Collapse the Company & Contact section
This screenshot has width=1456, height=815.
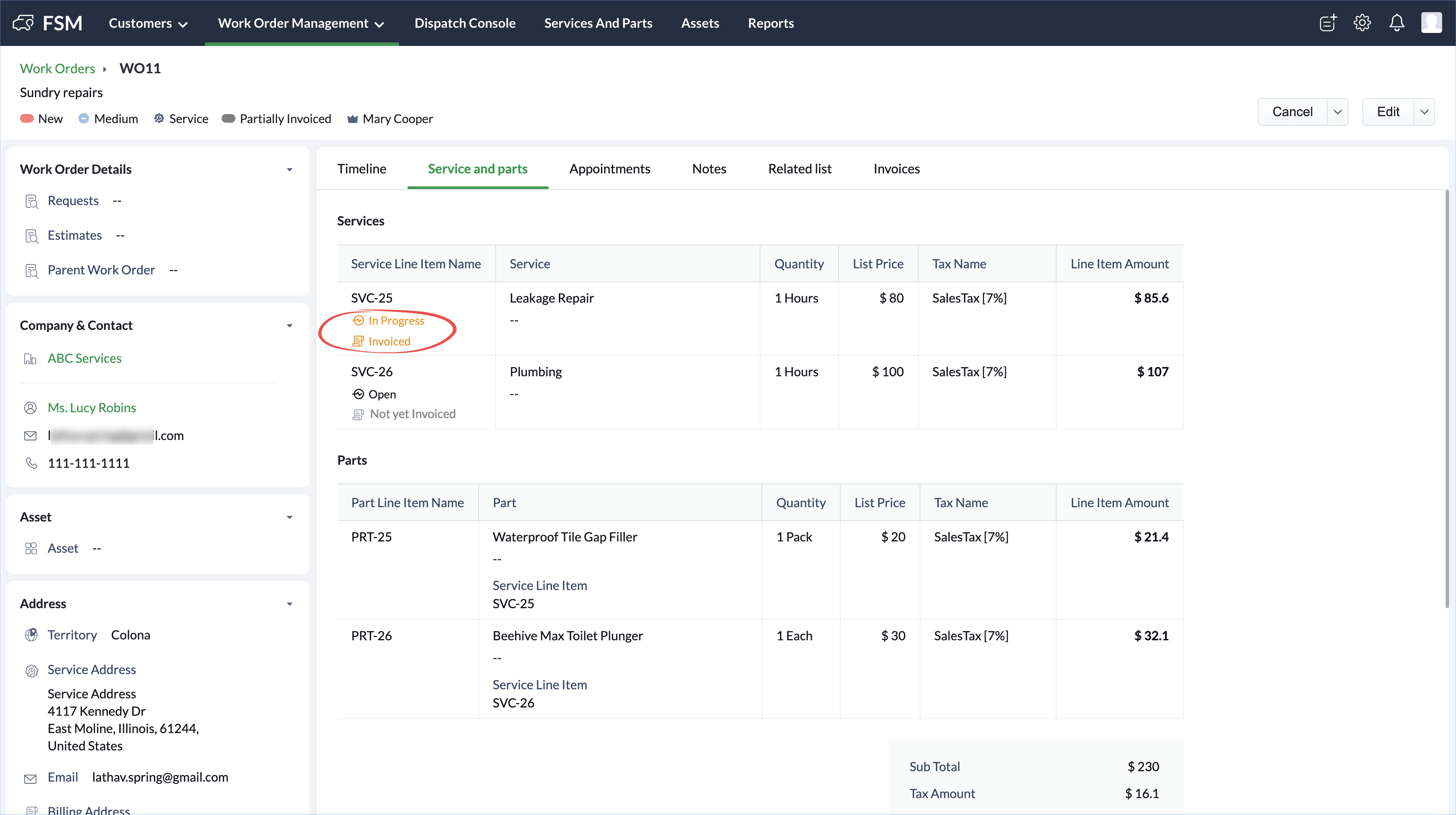289,326
